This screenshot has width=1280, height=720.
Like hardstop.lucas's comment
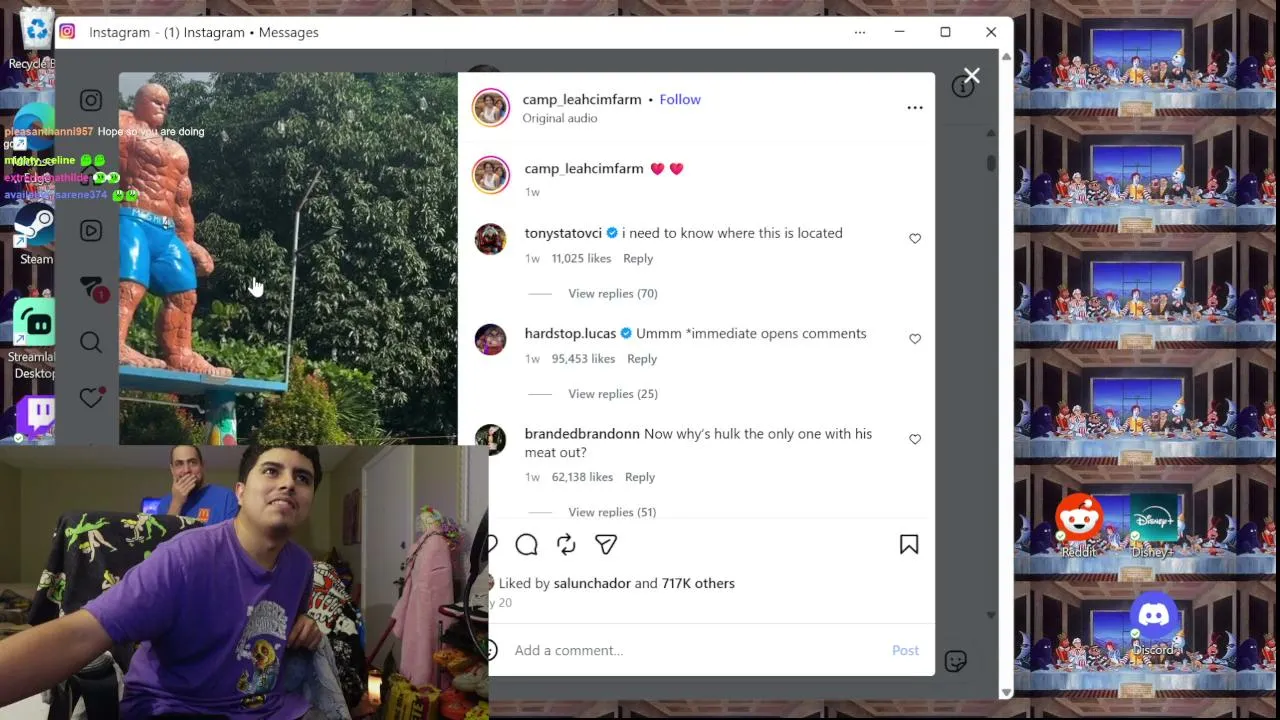tap(915, 339)
